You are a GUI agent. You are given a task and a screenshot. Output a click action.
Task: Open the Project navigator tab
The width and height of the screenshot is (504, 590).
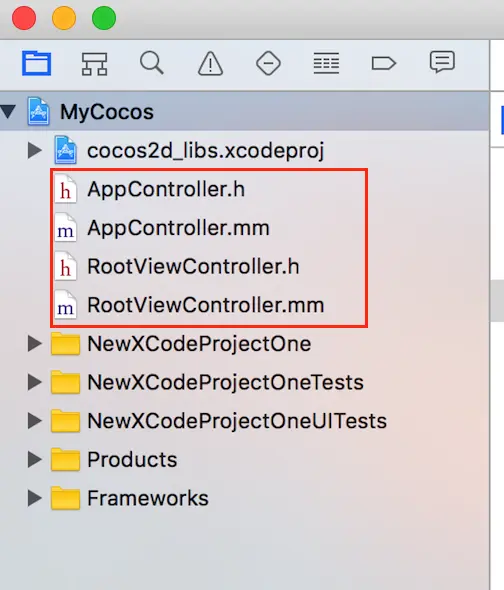point(36,63)
